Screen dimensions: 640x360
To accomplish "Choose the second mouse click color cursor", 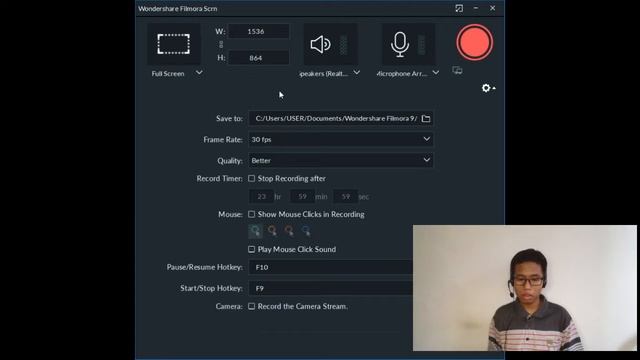I will click(272, 231).
